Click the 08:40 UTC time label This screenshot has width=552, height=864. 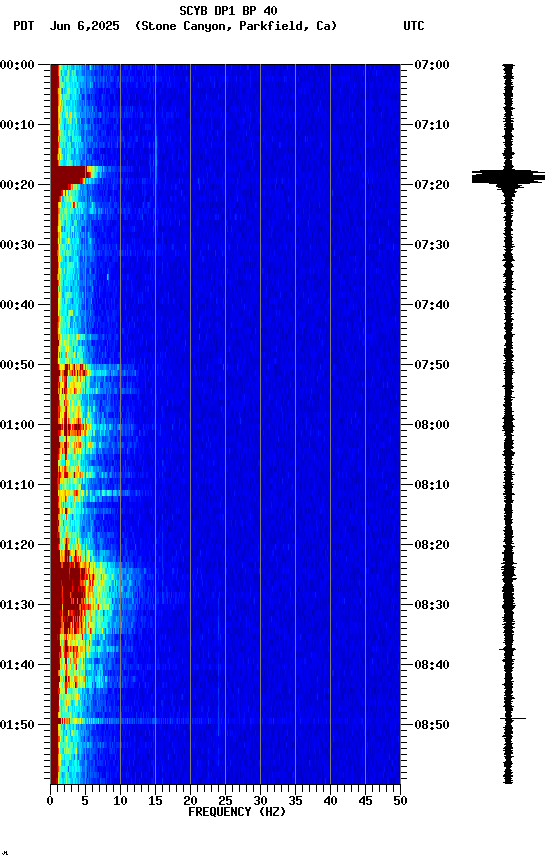[432, 665]
